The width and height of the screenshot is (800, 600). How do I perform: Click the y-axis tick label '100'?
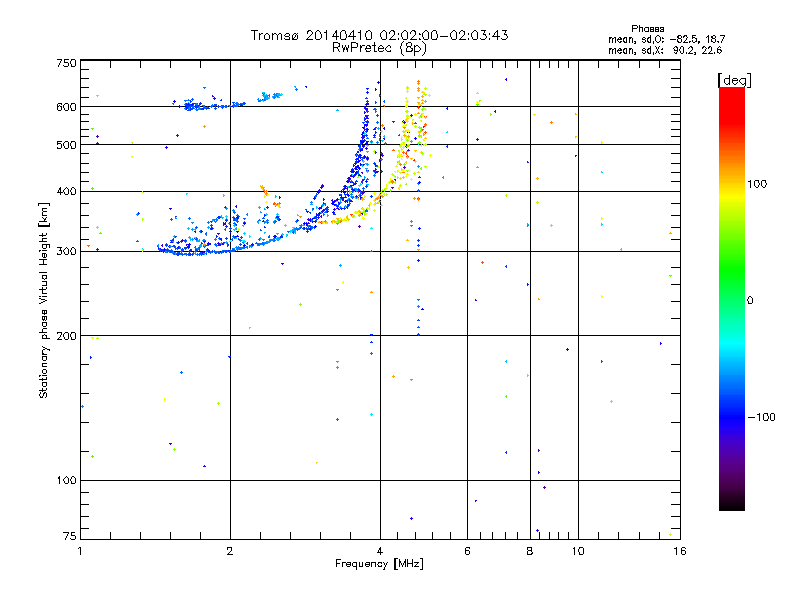[66, 481]
